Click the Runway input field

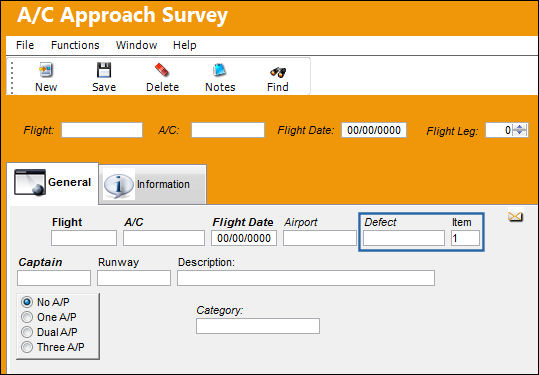[x=134, y=278]
